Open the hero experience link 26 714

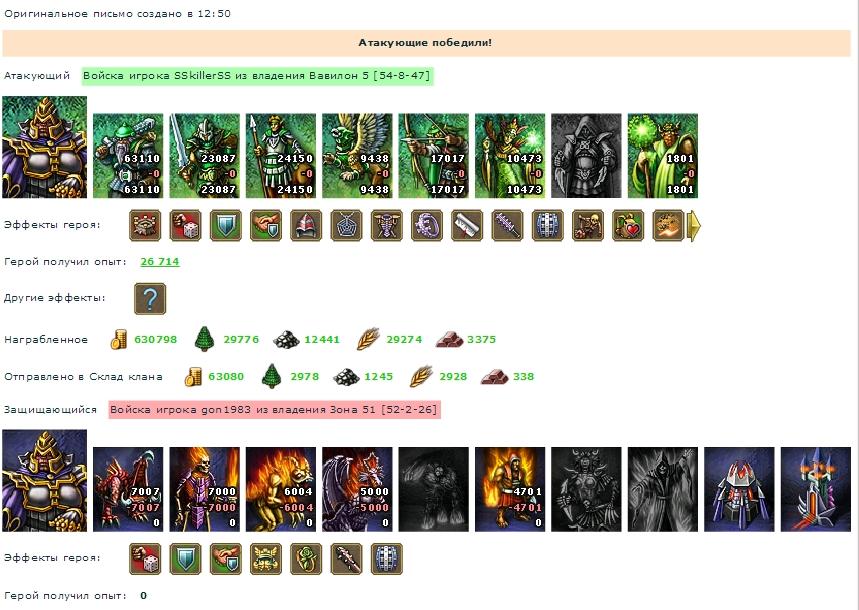(x=160, y=261)
